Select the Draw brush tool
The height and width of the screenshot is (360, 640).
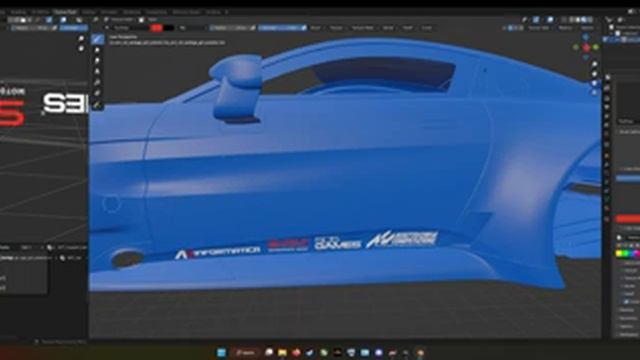pyautogui.click(x=97, y=39)
